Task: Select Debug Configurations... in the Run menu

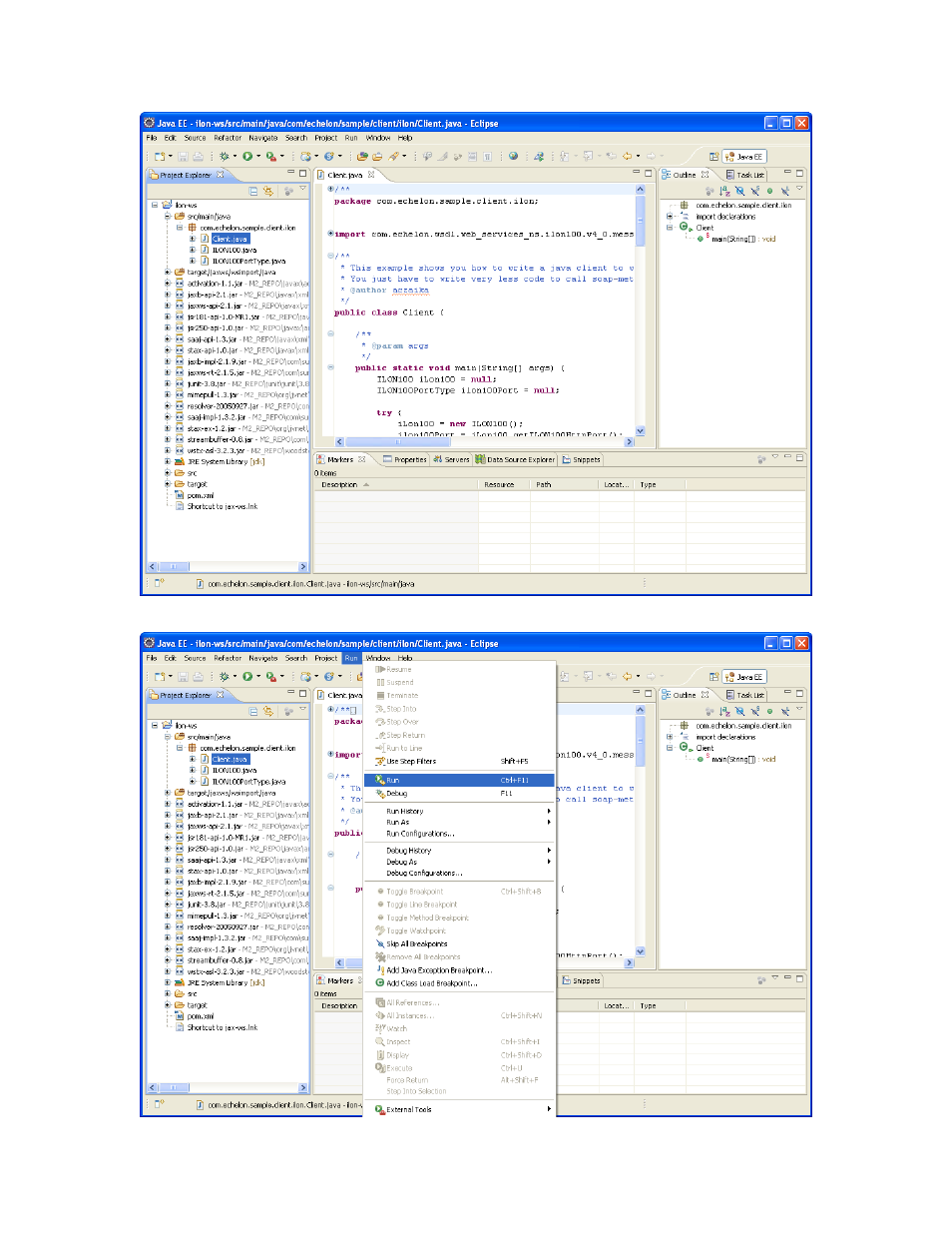Action: 460,872
